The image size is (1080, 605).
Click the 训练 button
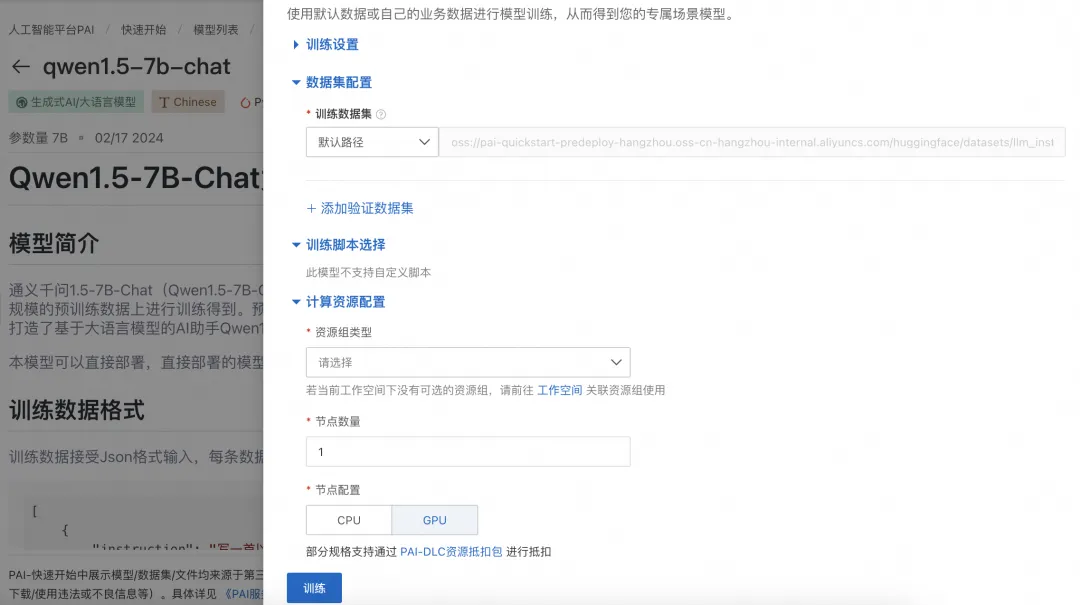click(x=314, y=588)
